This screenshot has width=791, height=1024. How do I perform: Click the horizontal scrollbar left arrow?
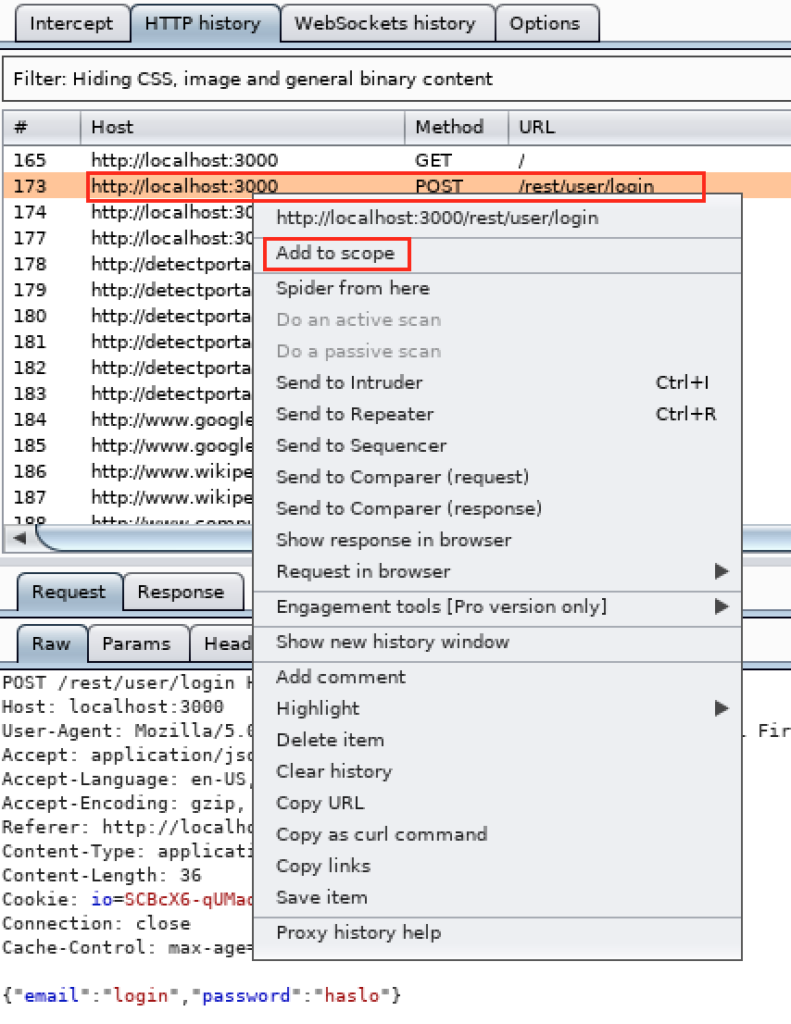20,538
